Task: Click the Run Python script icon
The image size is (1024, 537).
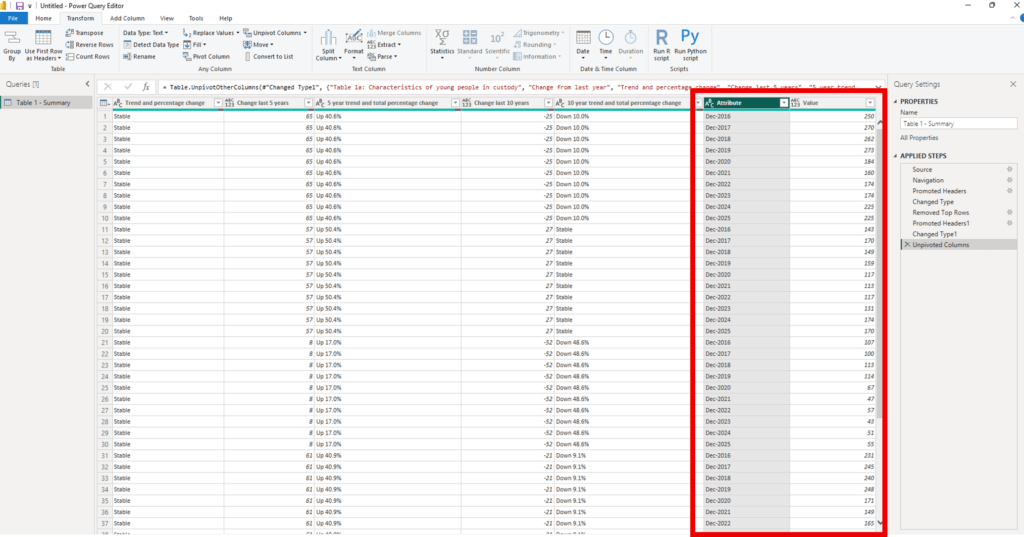Action: click(x=691, y=37)
